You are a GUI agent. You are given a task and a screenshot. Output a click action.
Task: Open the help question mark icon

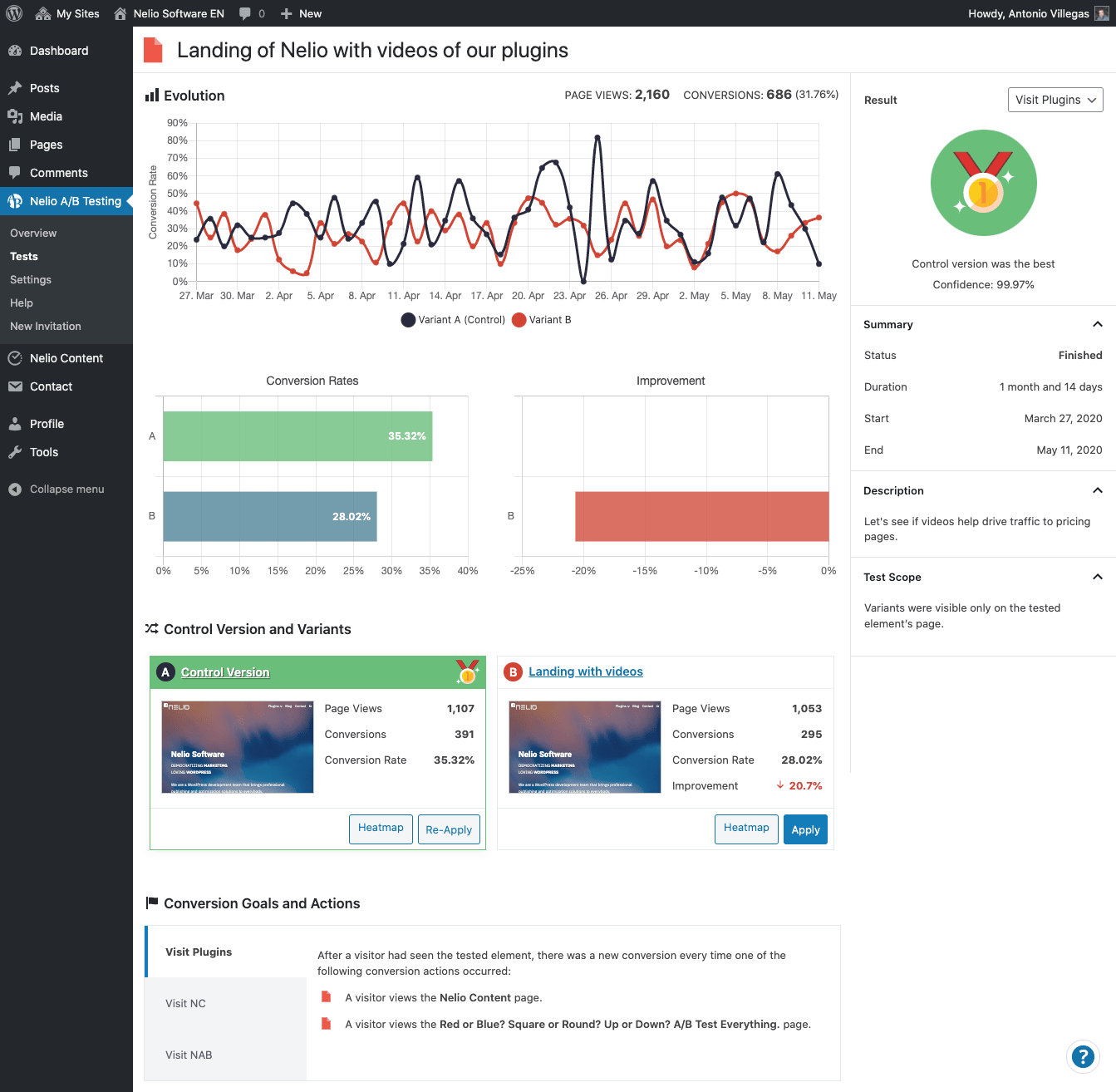click(x=1083, y=1056)
